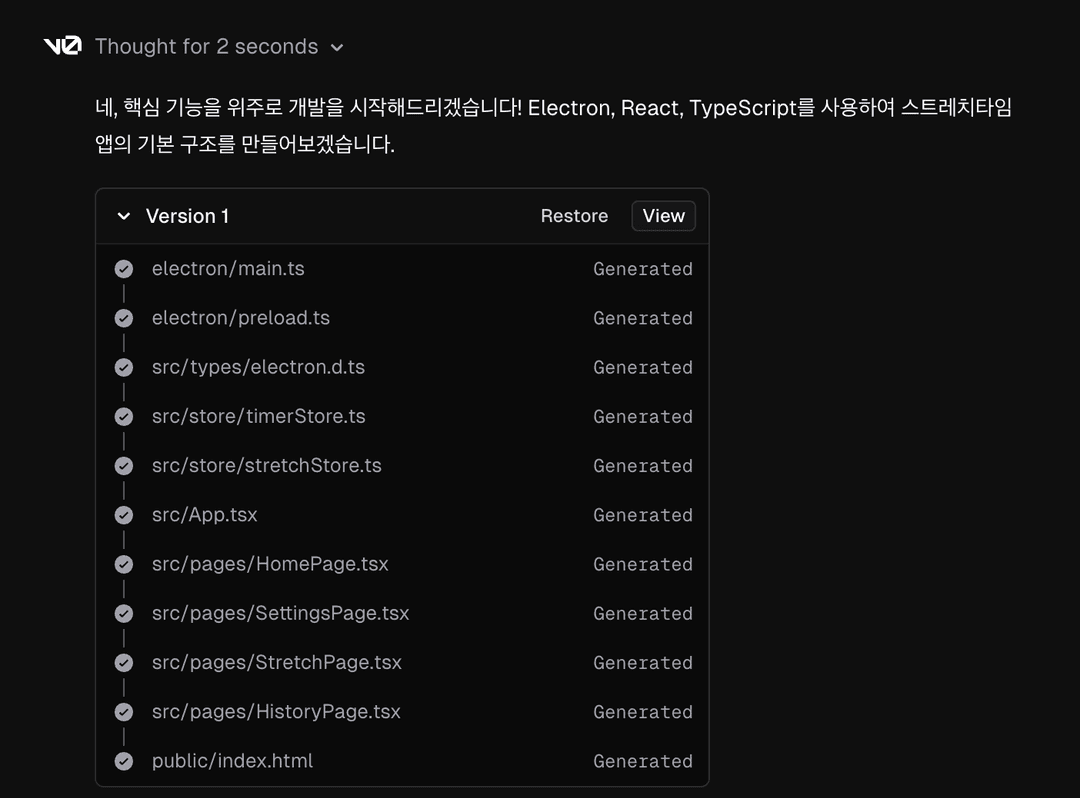Click the Restore version button

[x=574, y=216]
